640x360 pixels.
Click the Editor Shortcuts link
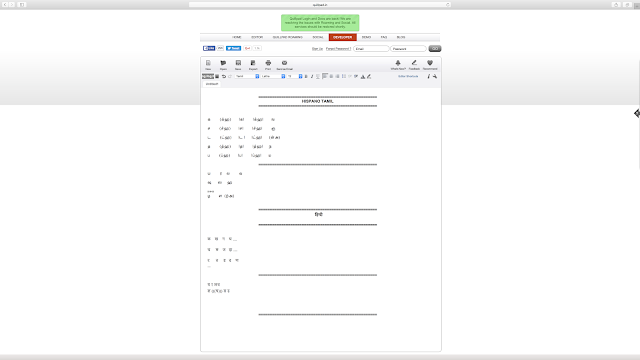coord(408,76)
